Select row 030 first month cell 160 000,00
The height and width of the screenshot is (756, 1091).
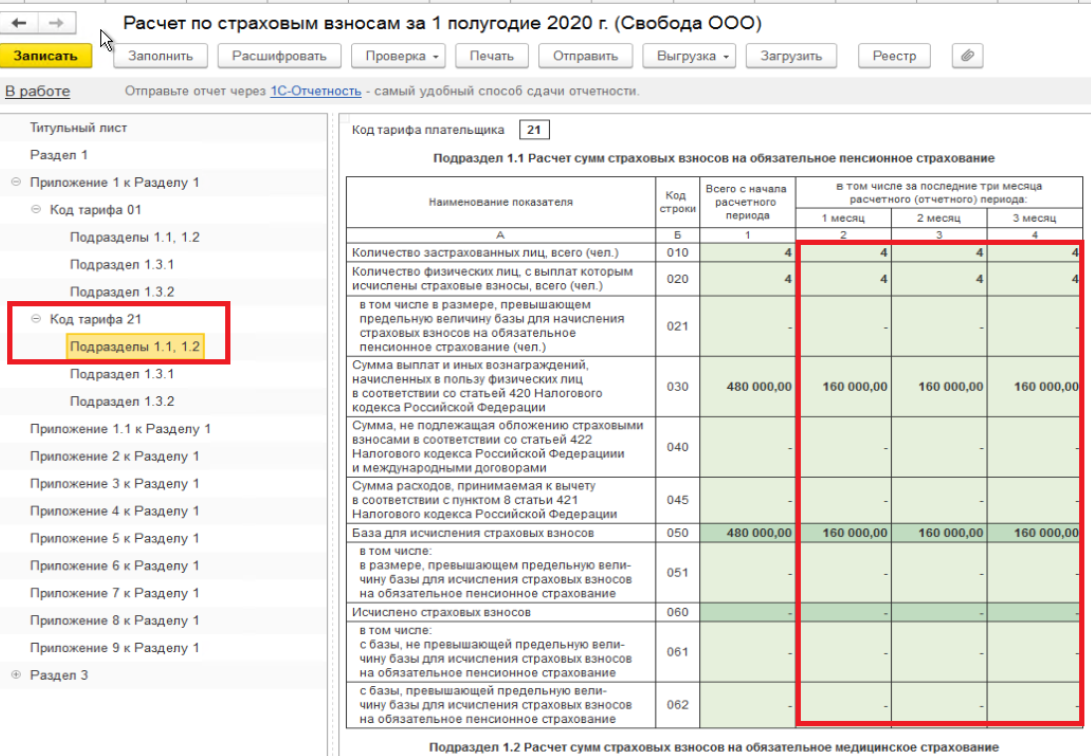(x=843, y=387)
